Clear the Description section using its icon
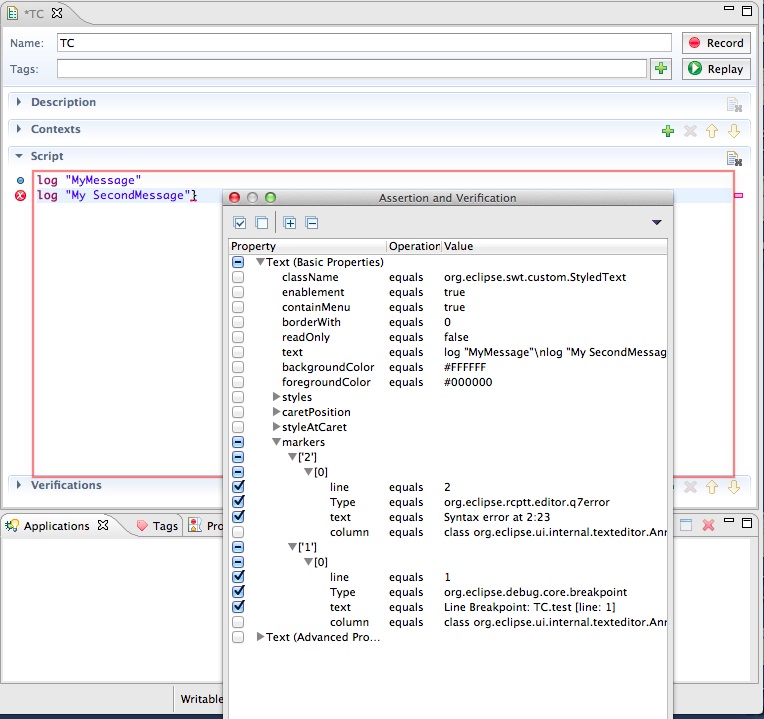This screenshot has width=764, height=719. click(x=734, y=104)
